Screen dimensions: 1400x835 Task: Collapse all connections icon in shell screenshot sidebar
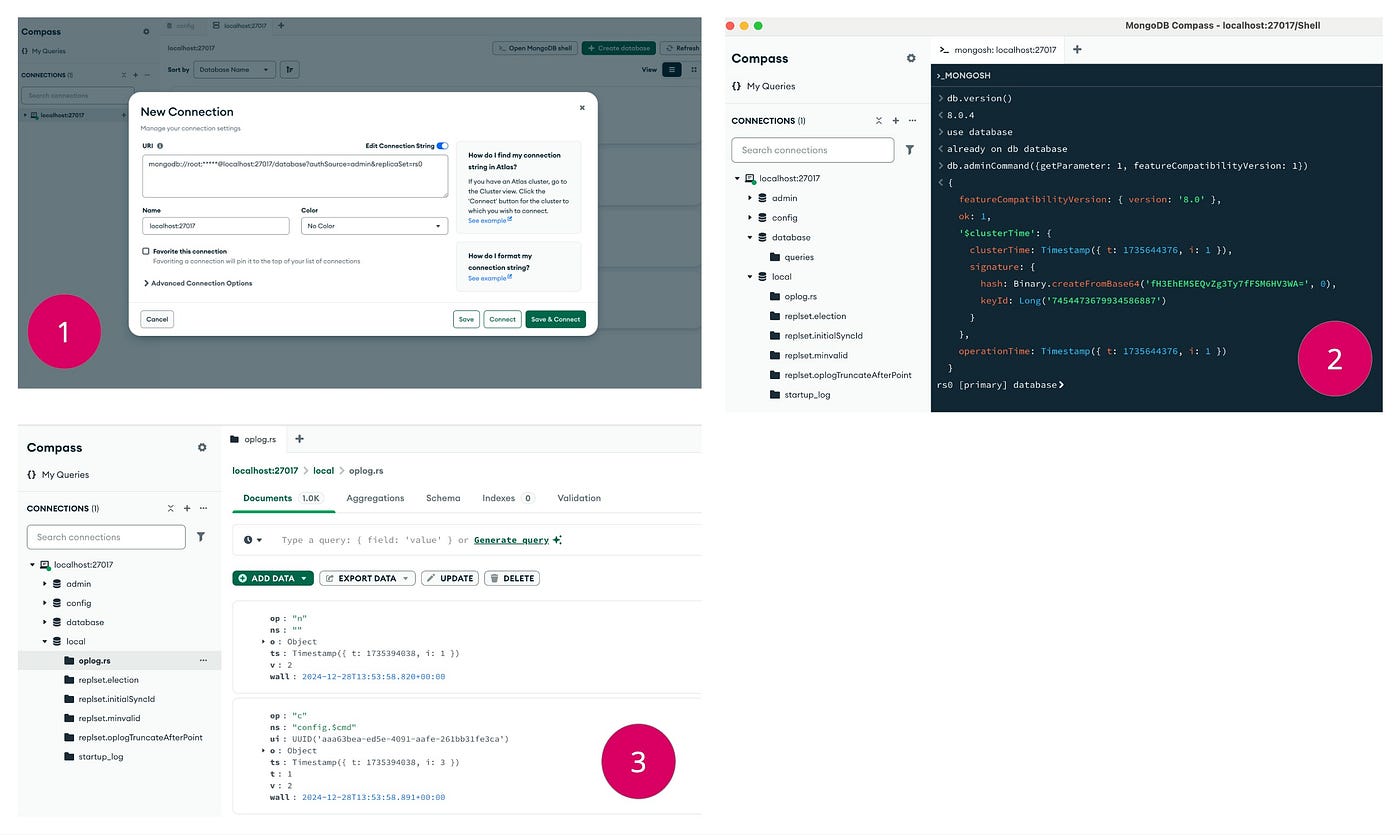click(879, 120)
